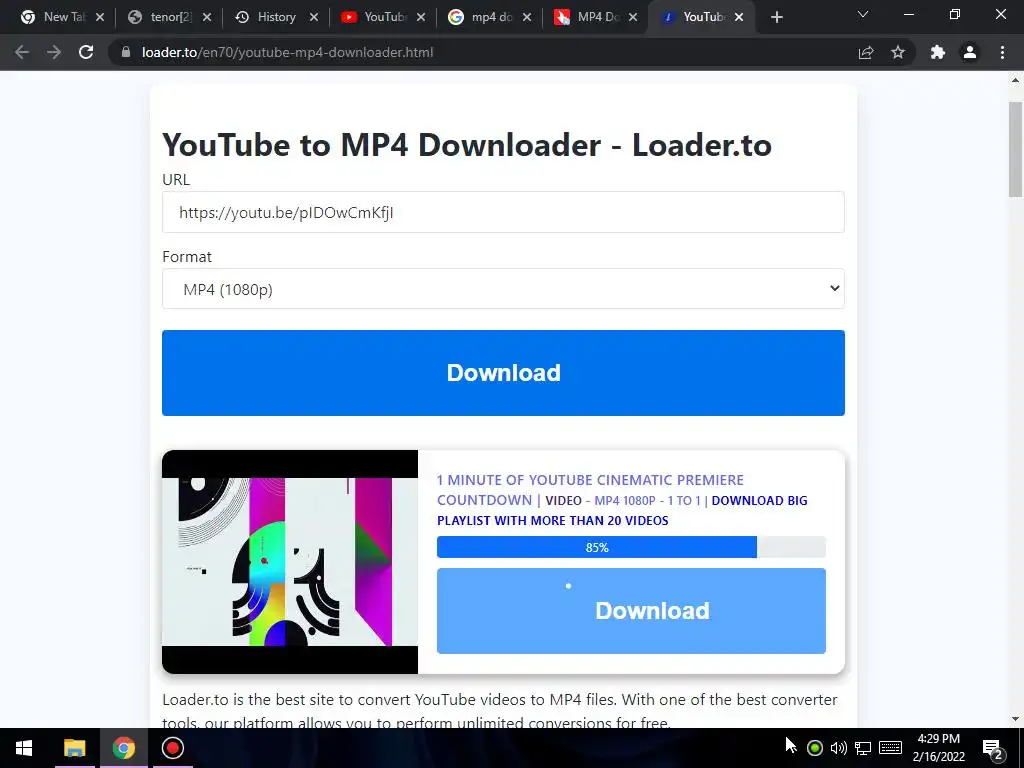Bookmark this page with the star icon

pyautogui.click(x=898, y=52)
